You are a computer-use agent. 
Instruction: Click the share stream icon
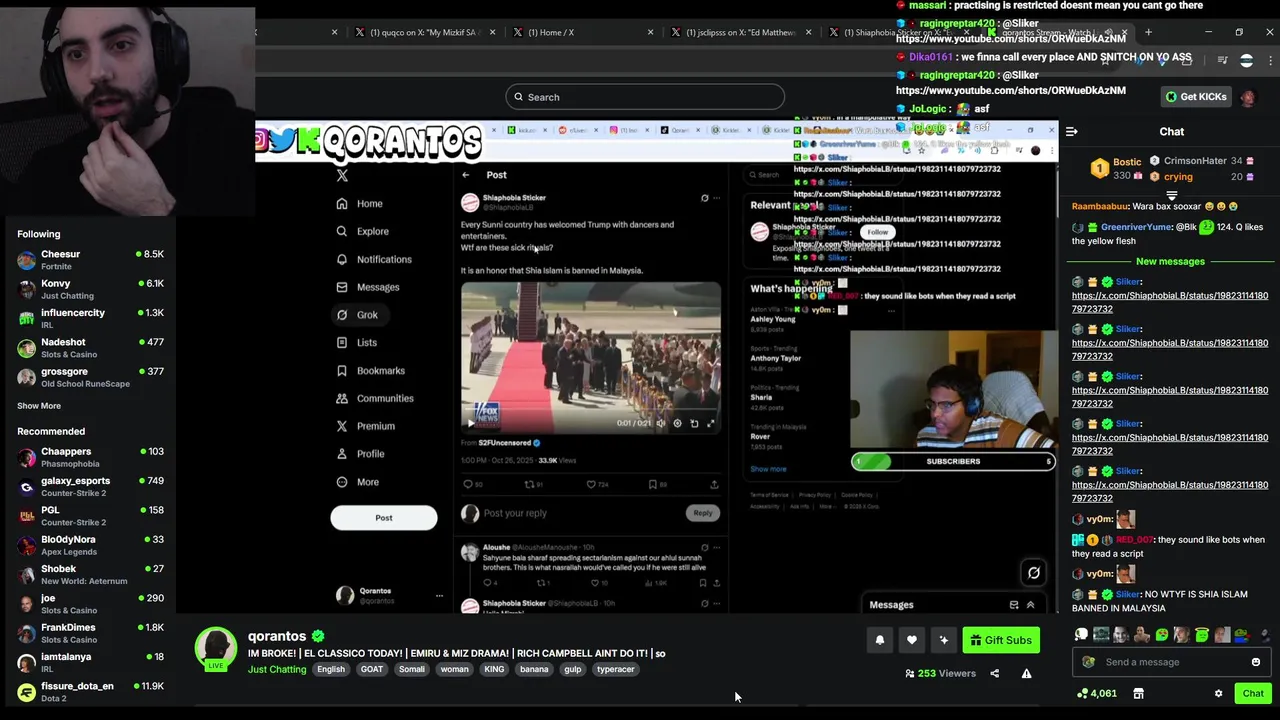tap(994, 673)
